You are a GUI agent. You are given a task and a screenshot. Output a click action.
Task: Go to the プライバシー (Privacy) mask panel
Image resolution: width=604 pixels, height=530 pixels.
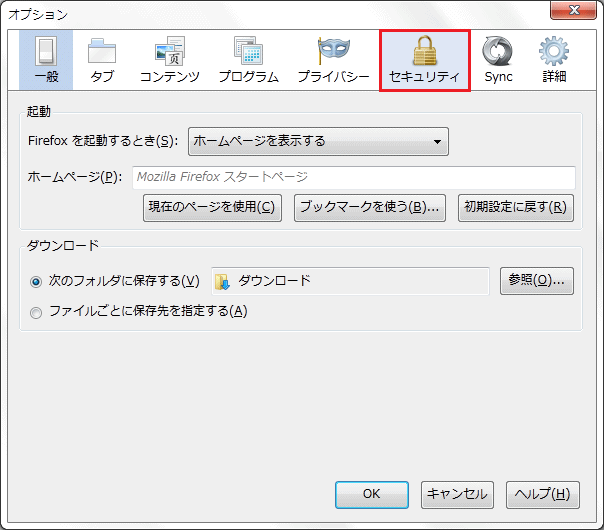click(x=333, y=60)
